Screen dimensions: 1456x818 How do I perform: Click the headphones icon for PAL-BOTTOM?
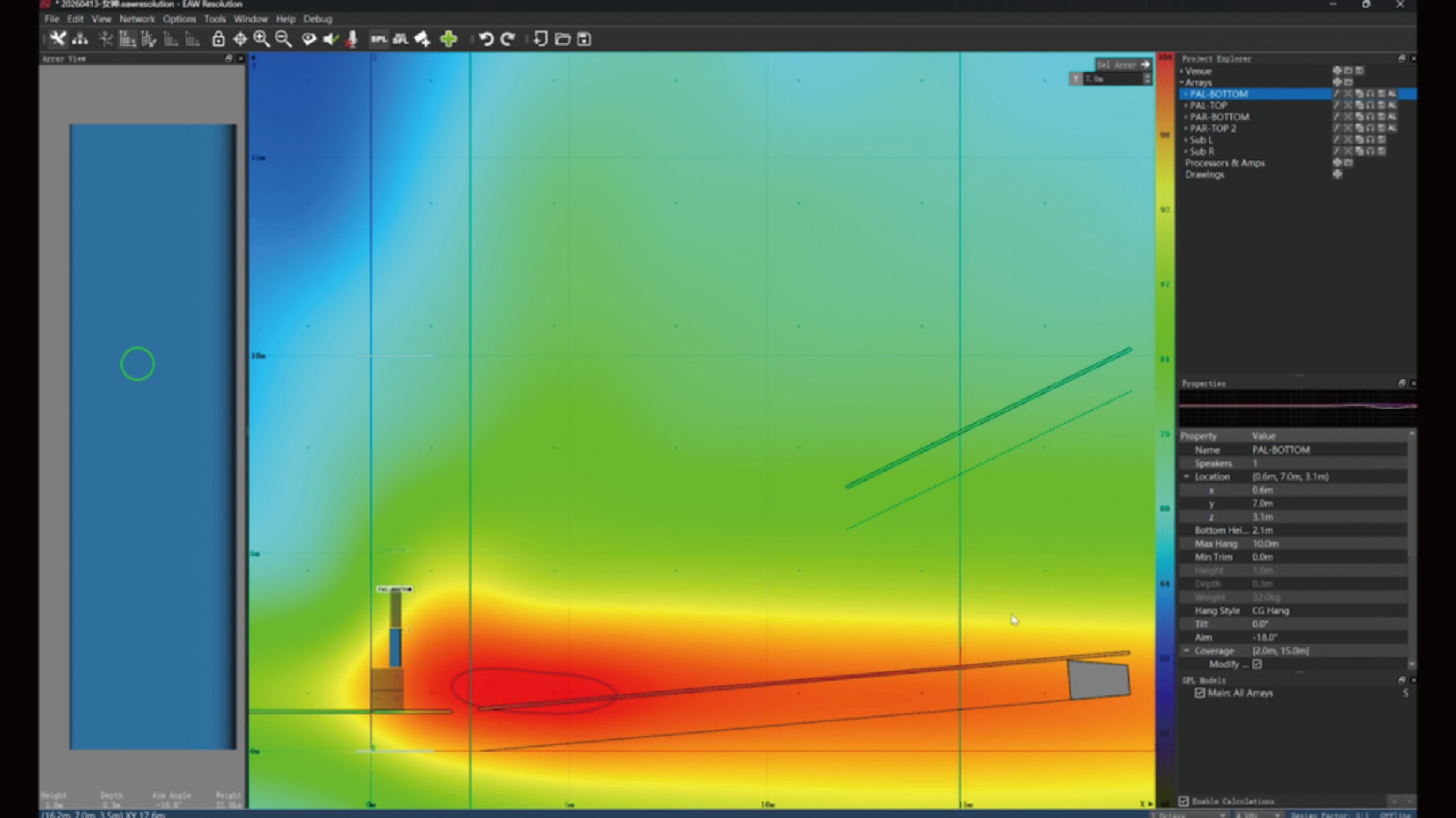coord(1369,94)
